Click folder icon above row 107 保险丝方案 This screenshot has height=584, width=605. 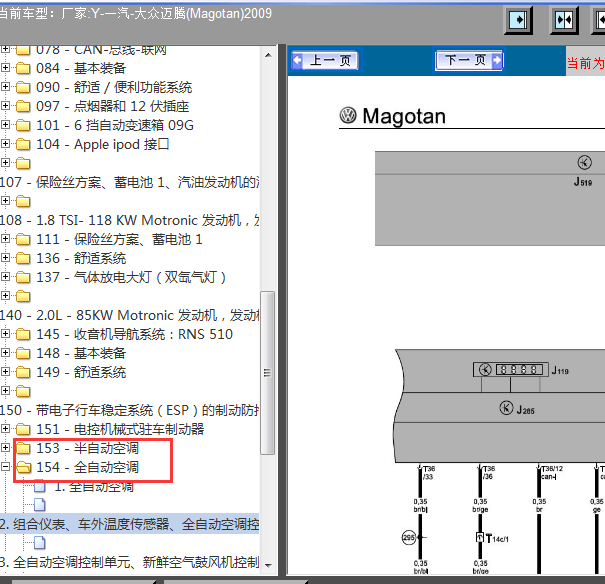pos(23,163)
